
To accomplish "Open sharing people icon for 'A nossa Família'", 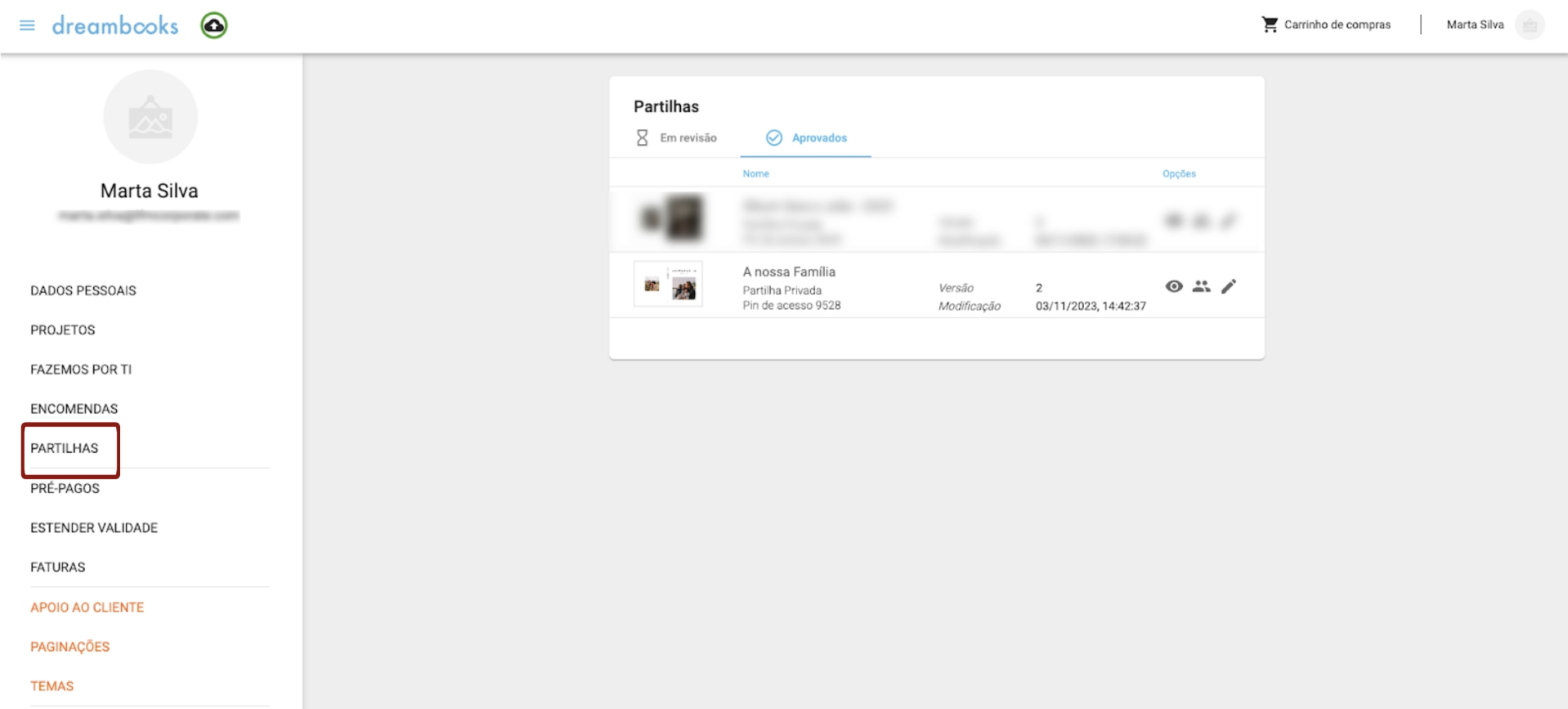I will 1201,286.
